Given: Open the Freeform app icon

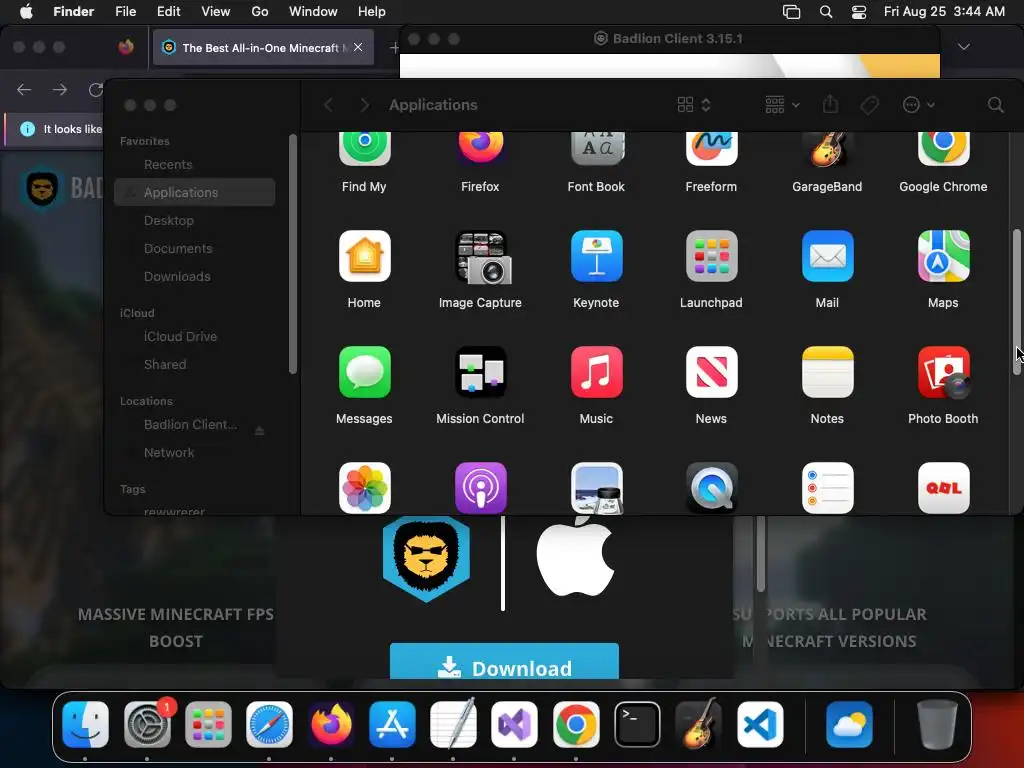Looking at the screenshot, I should tap(711, 148).
